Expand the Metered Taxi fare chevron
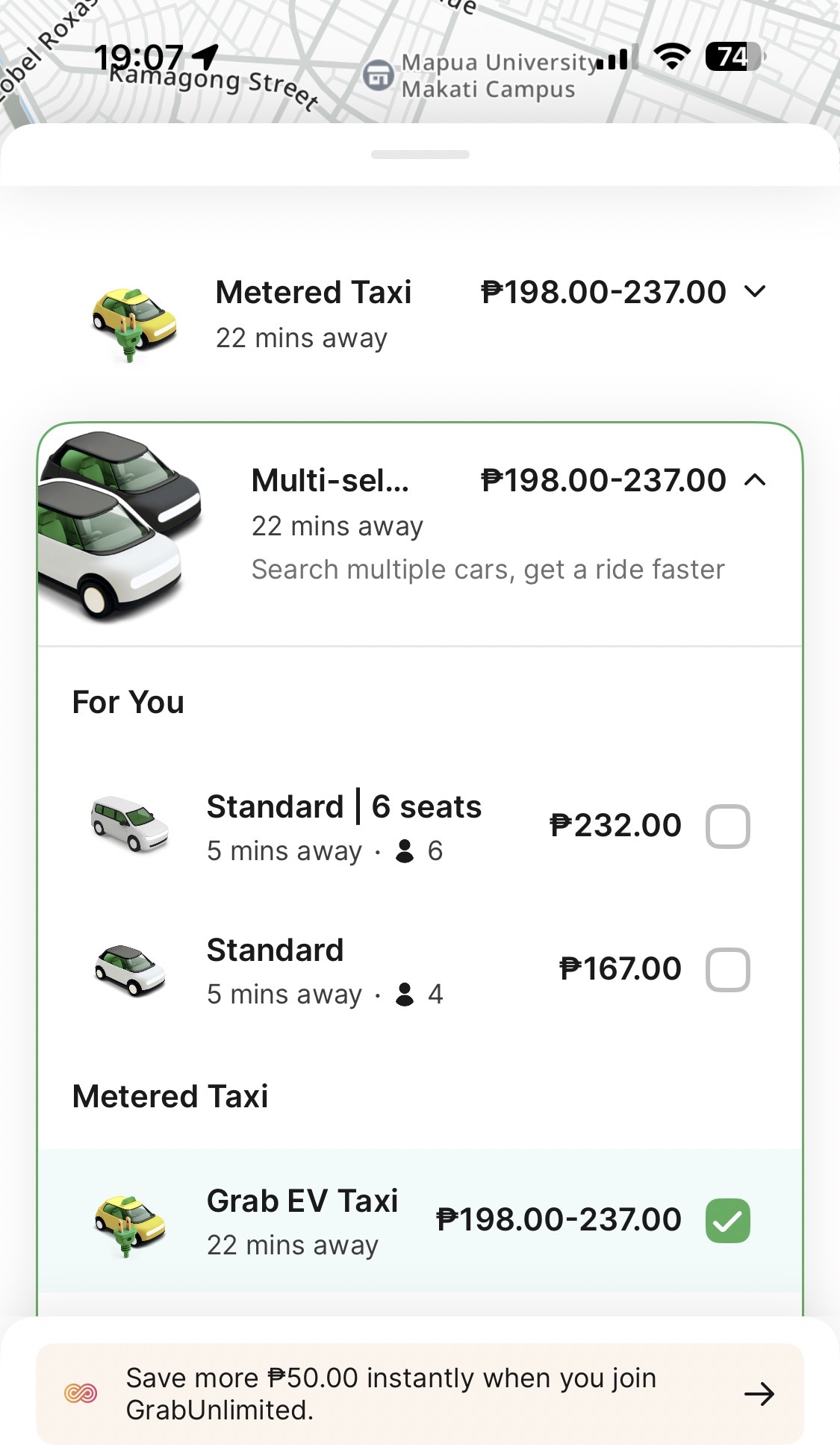 tap(756, 292)
